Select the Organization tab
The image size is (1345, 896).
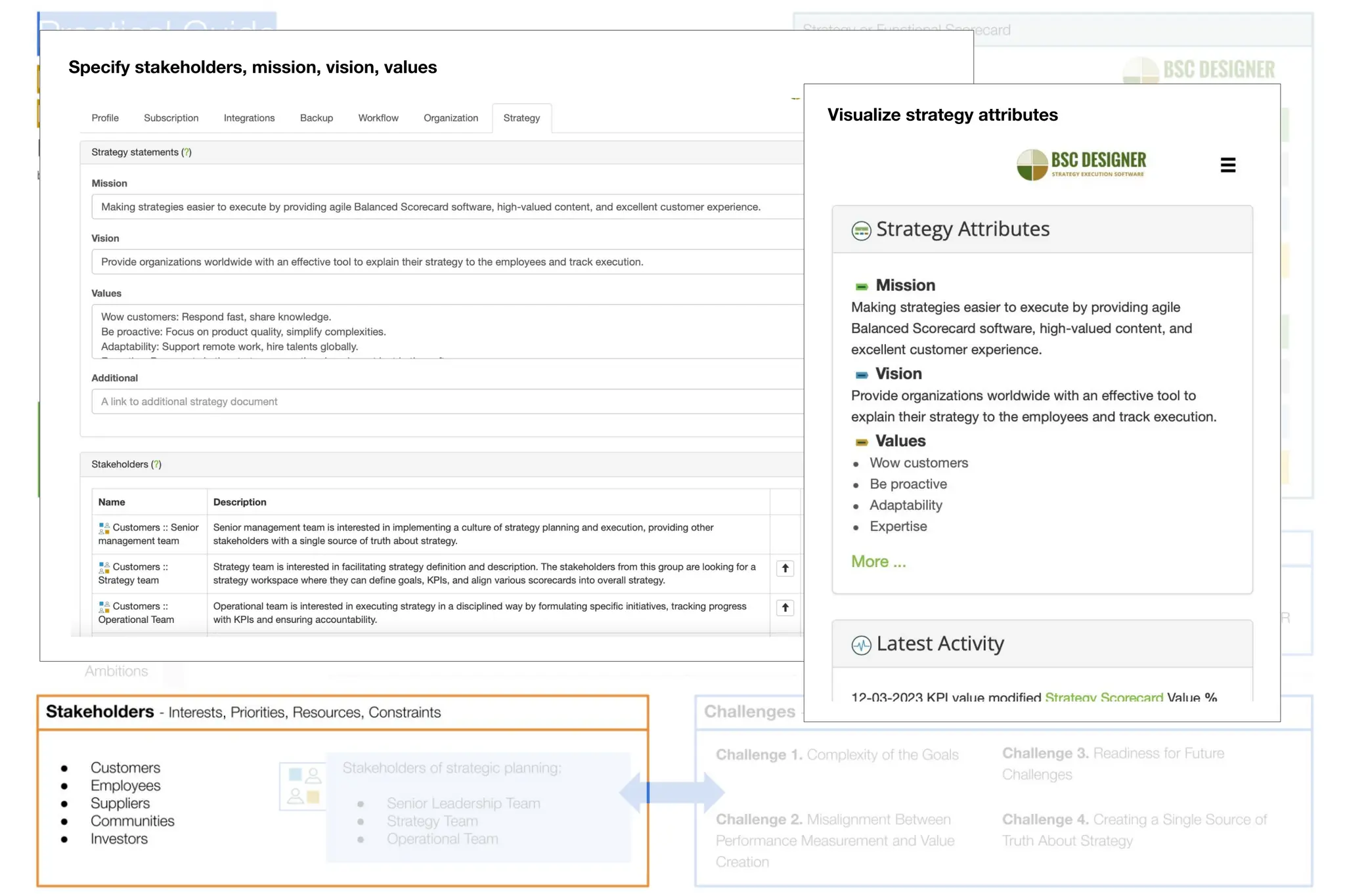(451, 118)
